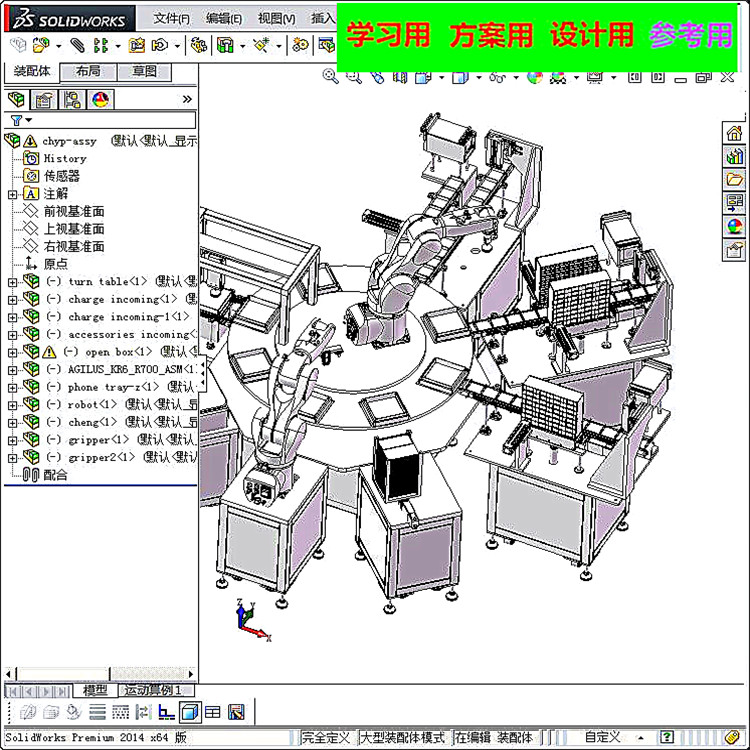Open the View Orientation dropdown arrow
The height and width of the screenshot is (750, 750).
point(441,77)
